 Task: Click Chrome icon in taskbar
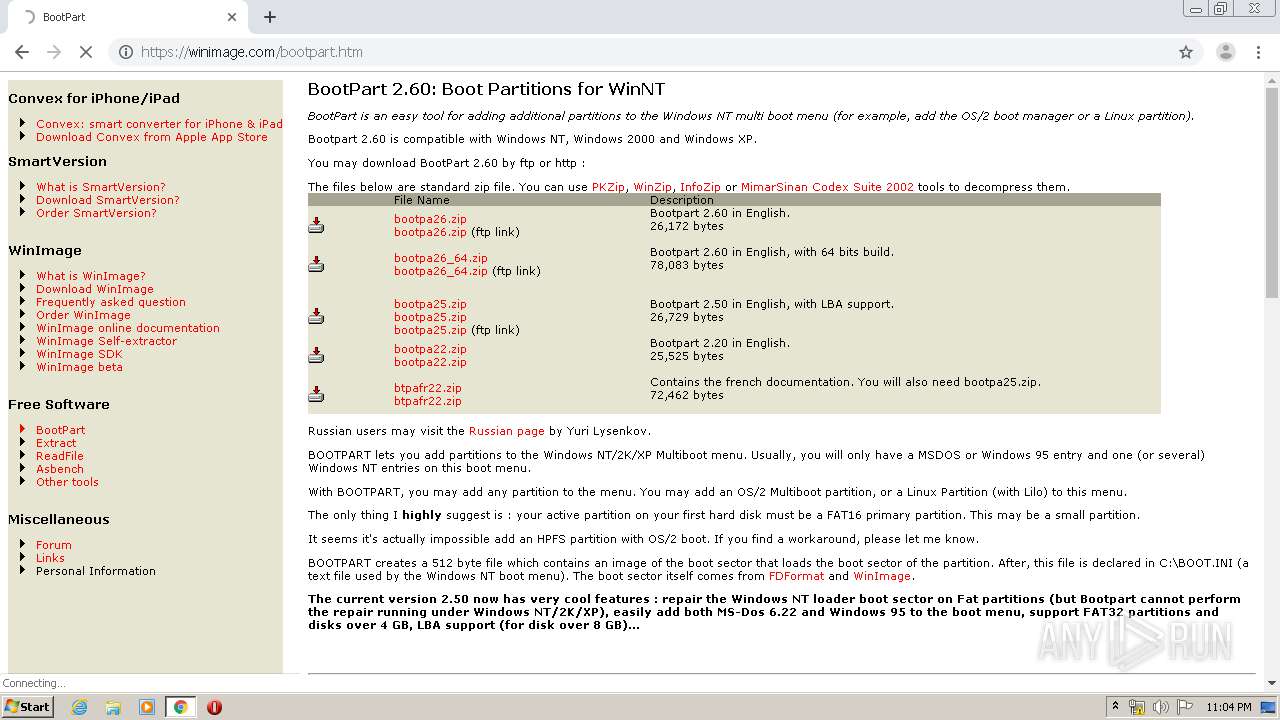pos(180,707)
